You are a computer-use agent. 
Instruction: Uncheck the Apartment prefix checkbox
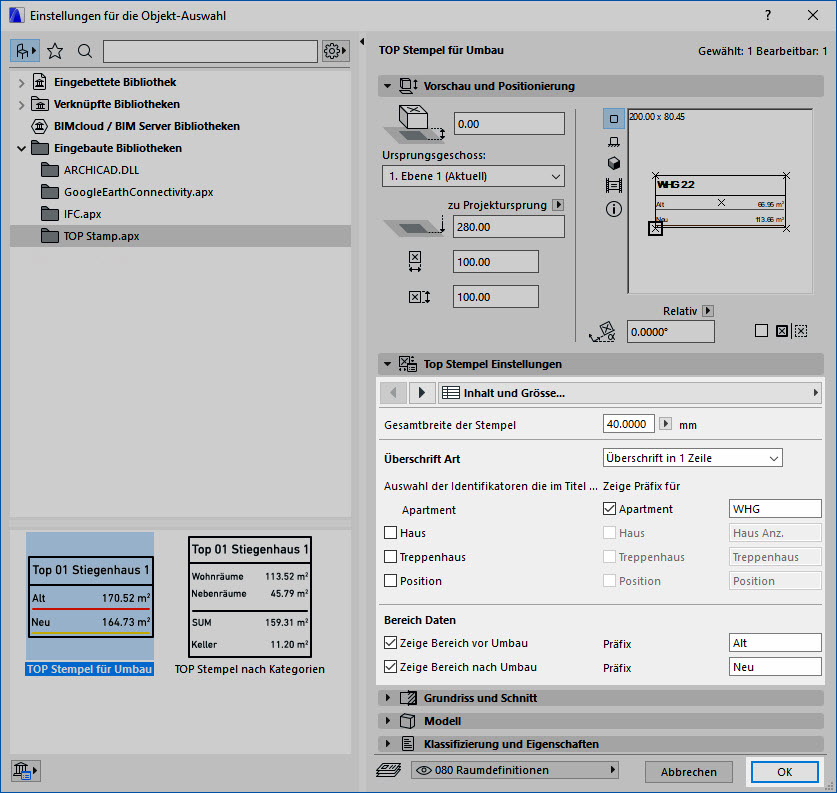click(x=610, y=509)
